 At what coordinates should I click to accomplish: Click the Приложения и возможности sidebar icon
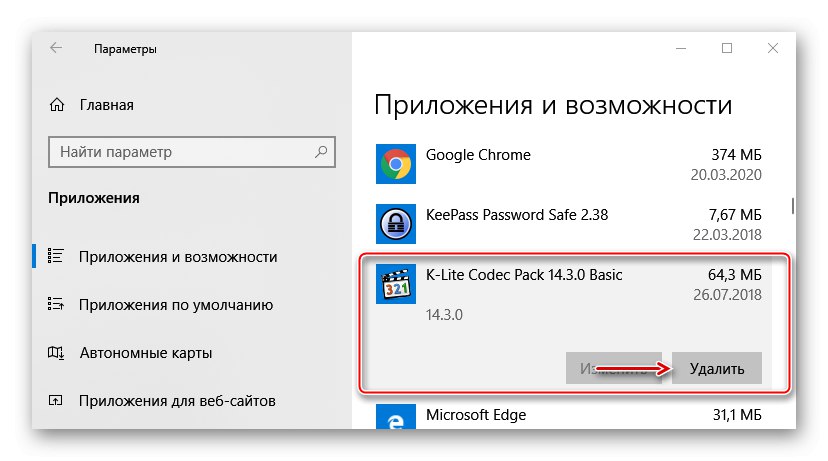point(57,257)
